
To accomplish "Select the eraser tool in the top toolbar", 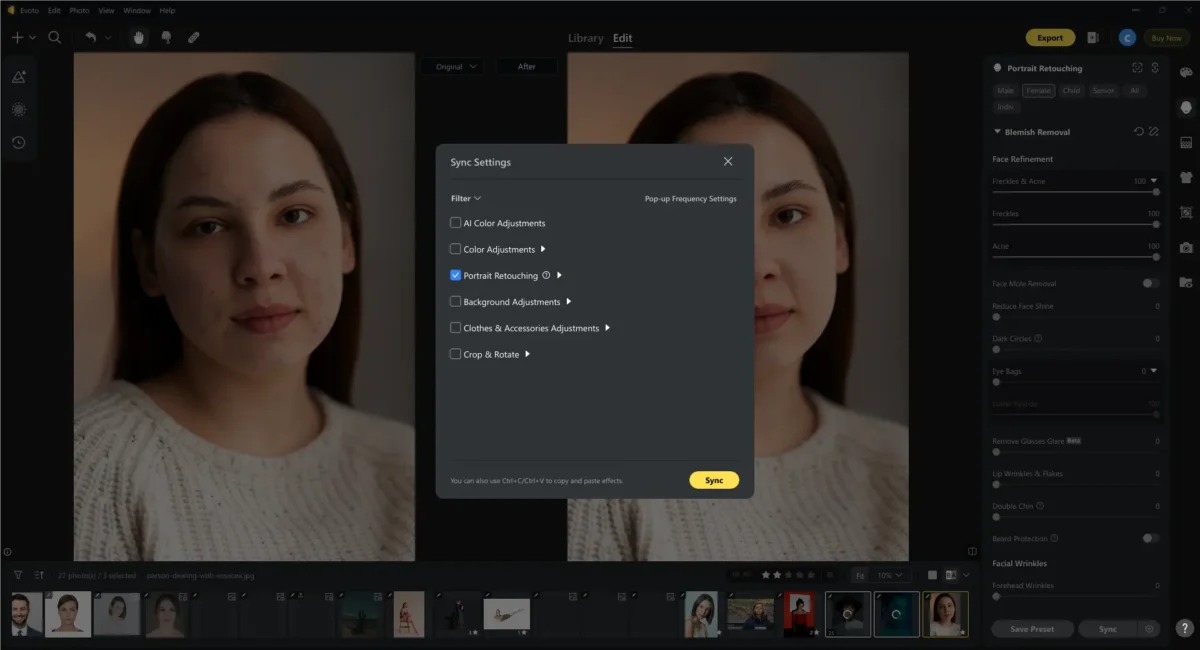I will point(194,37).
